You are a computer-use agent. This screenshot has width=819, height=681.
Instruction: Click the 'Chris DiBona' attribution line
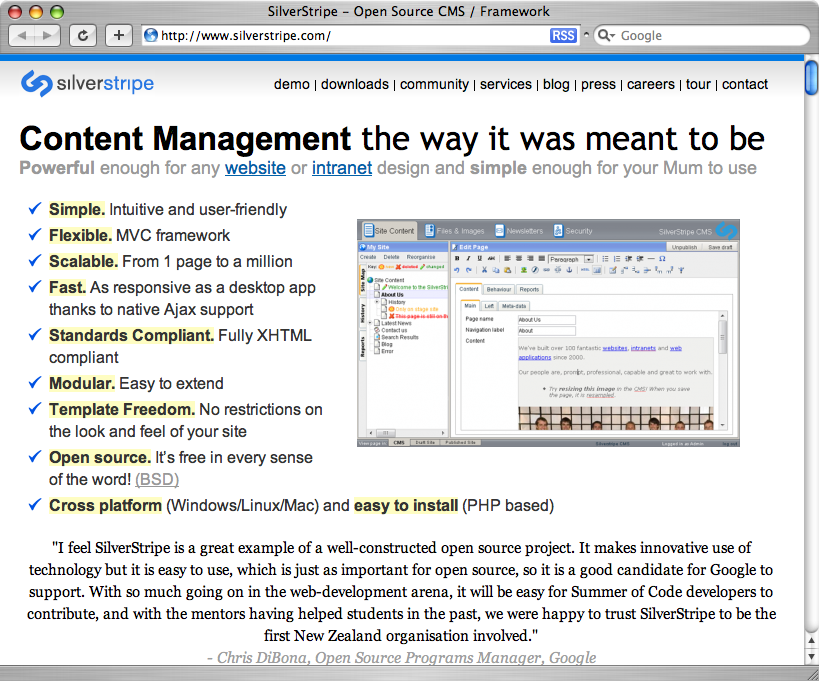point(402,657)
